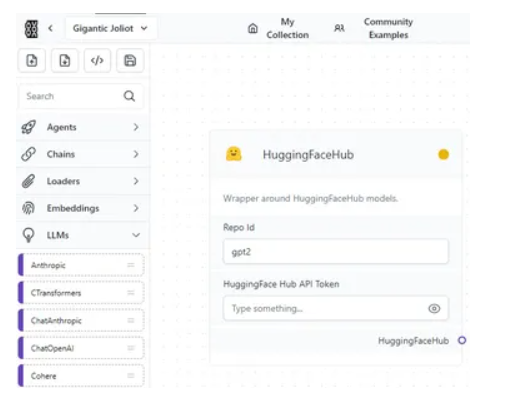The height and width of the screenshot is (393, 516).
Task: Click the magnifier search icon
Action: click(129, 96)
